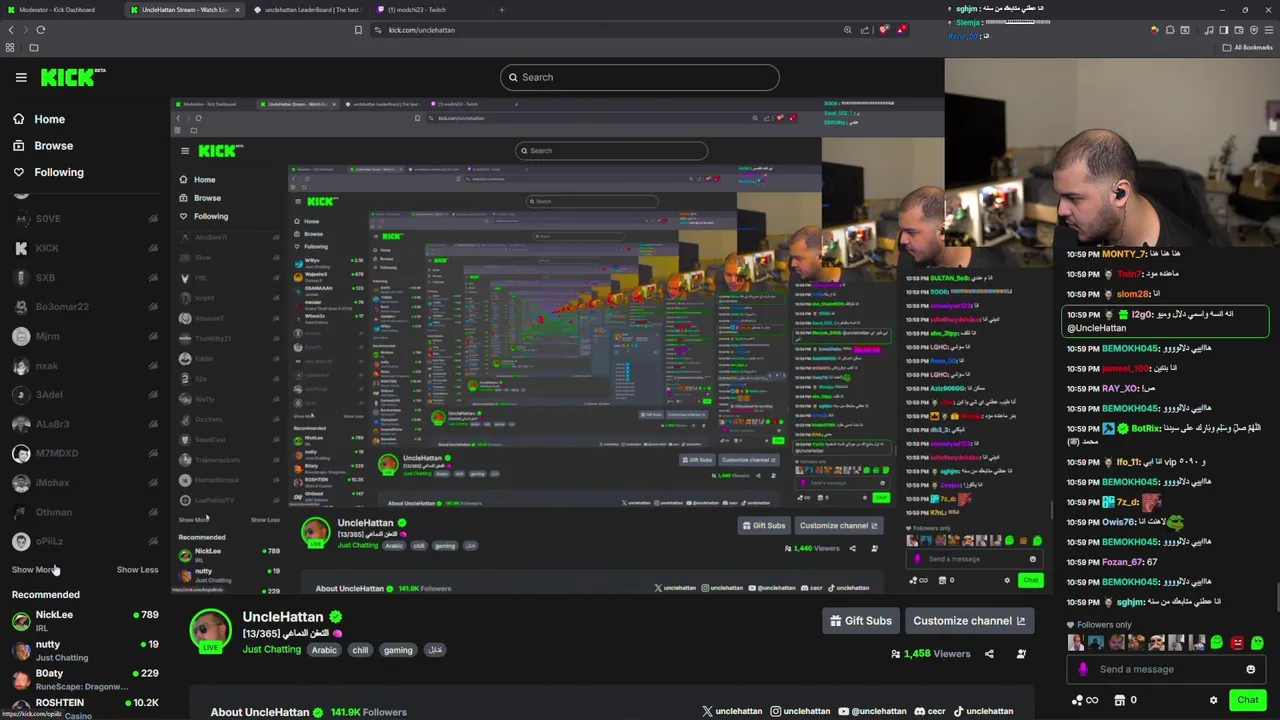Open recommended channel nutty
The image size is (1280, 720).
pyautogui.click(x=84, y=650)
